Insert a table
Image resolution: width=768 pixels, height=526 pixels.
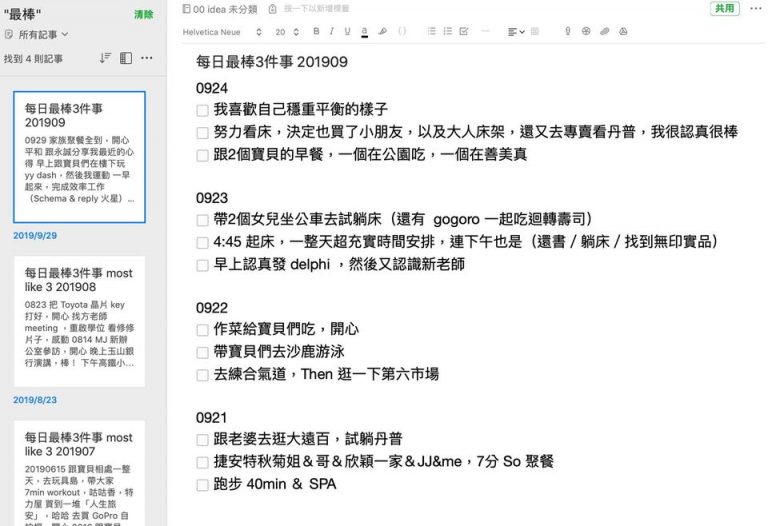535,31
